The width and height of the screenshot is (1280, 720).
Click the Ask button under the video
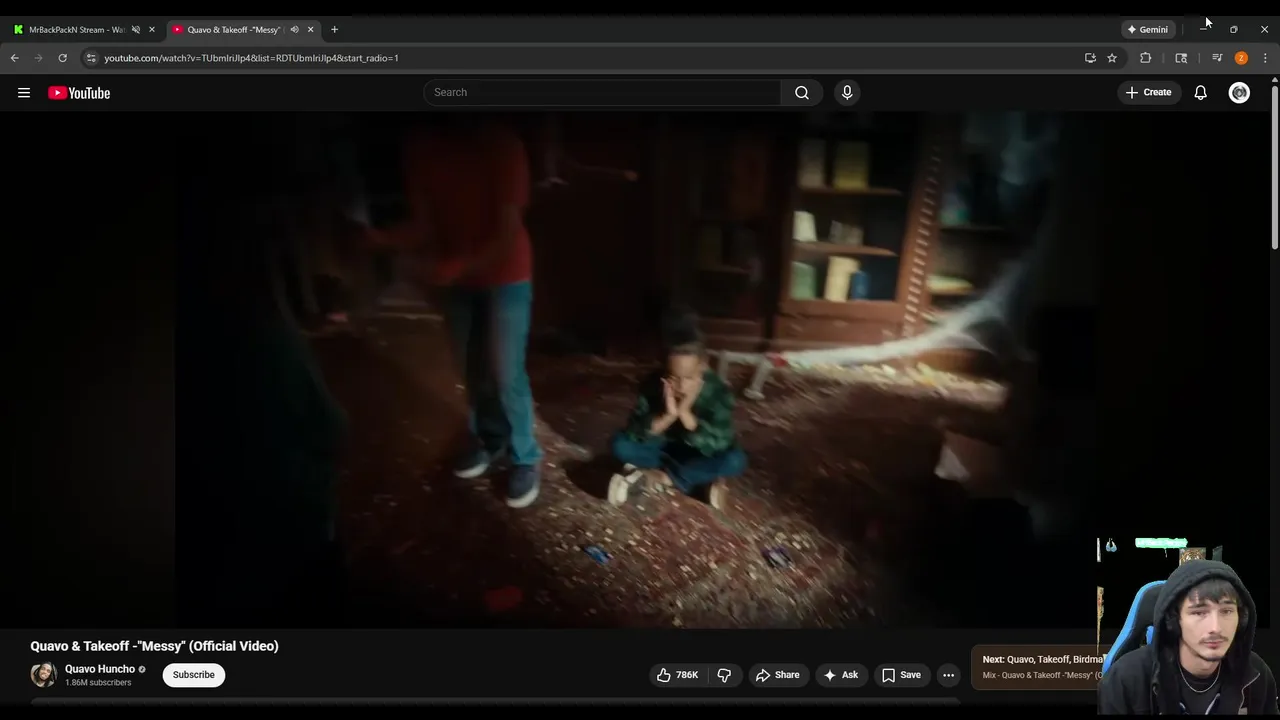tap(840, 675)
